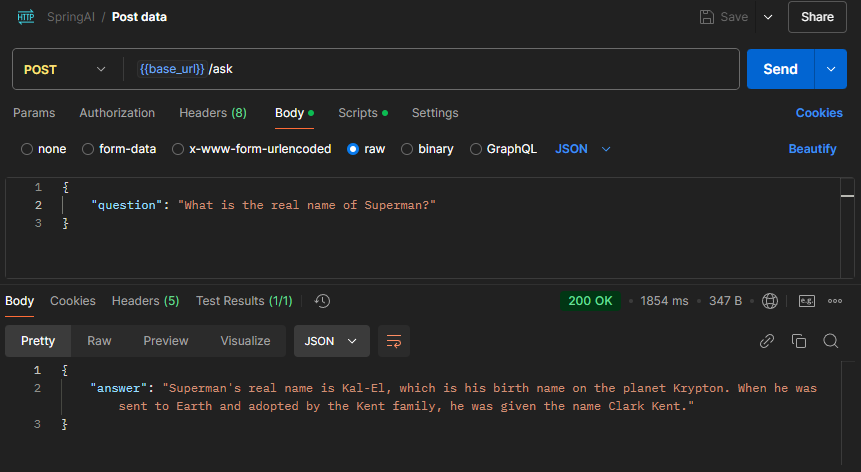Open the response more options ellipsis
This screenshot has width=861, height=472.
click(x=835, y=301)
